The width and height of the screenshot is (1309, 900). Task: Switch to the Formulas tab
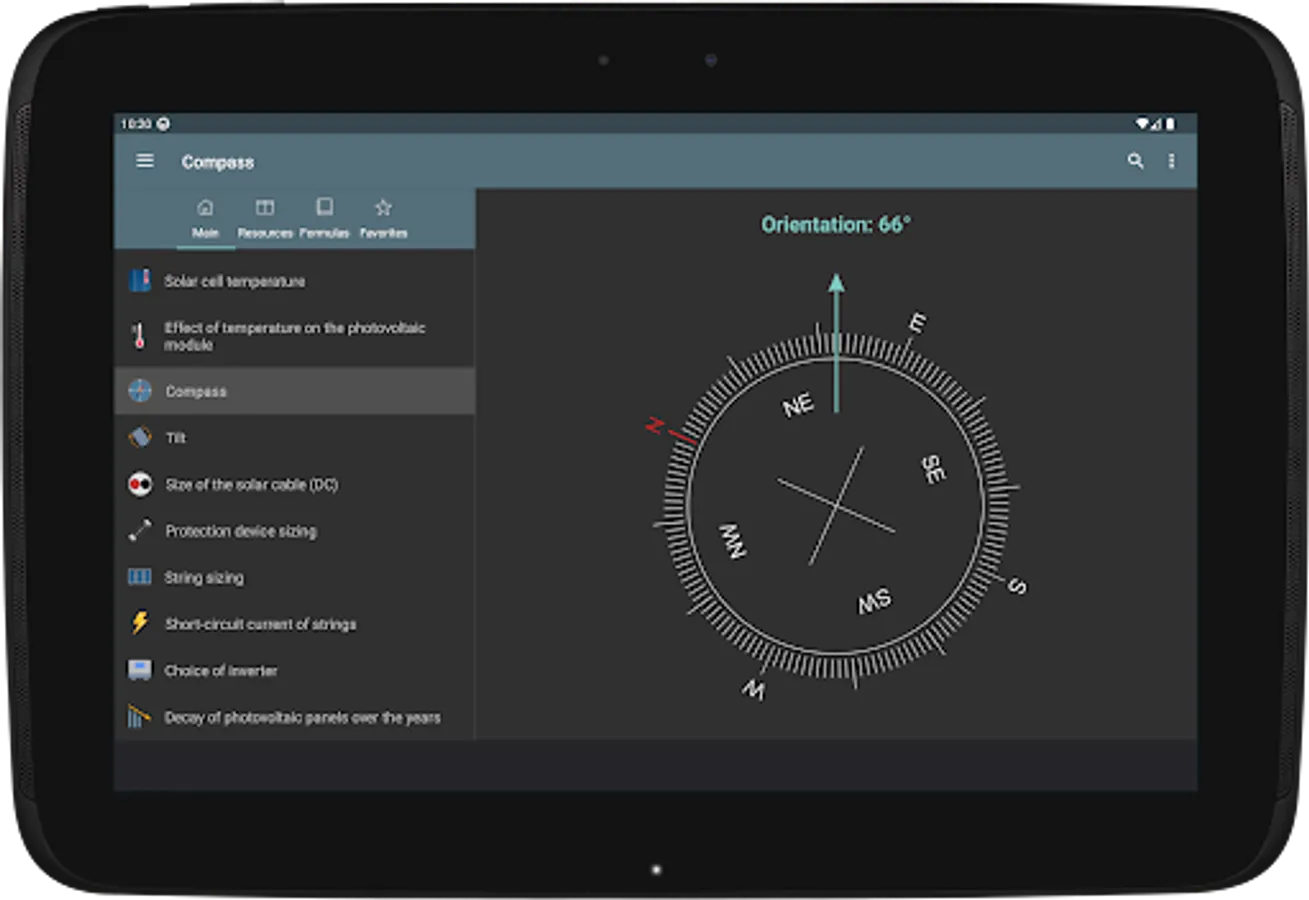[324, 218]
